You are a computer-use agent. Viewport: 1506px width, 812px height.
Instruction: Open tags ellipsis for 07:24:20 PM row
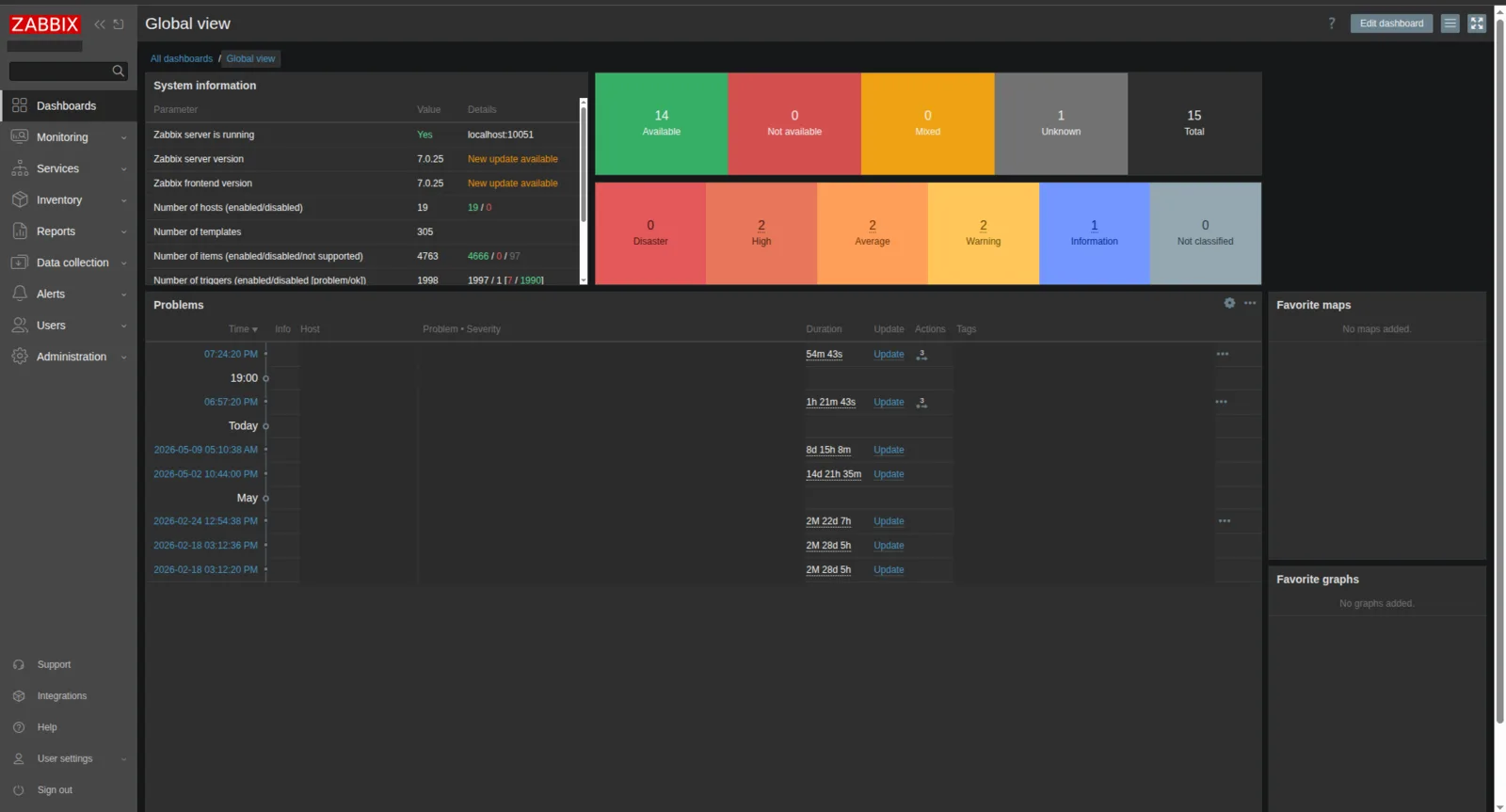click(x=1223, y=355)
